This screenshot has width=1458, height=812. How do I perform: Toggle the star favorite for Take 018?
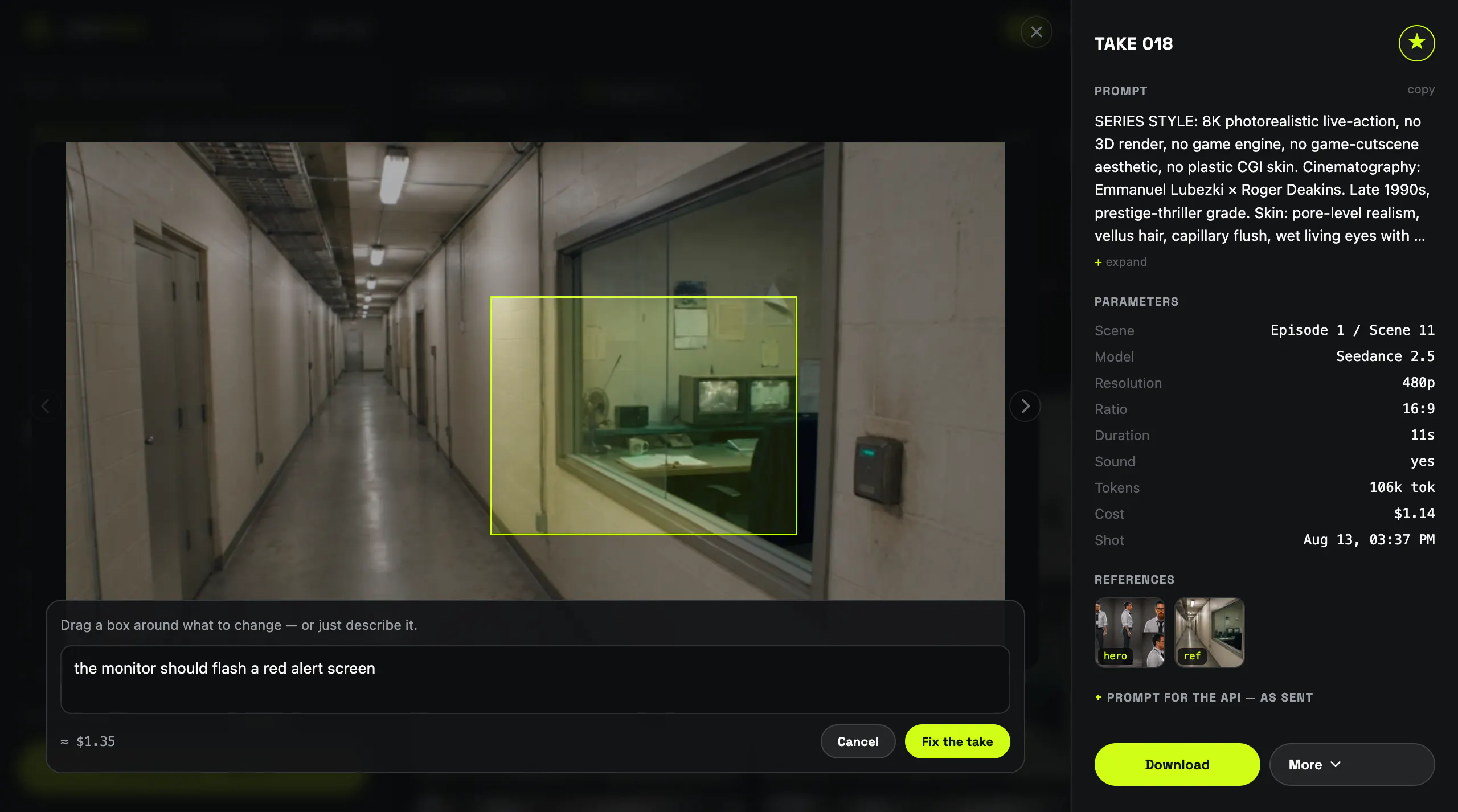point(1416,43)
